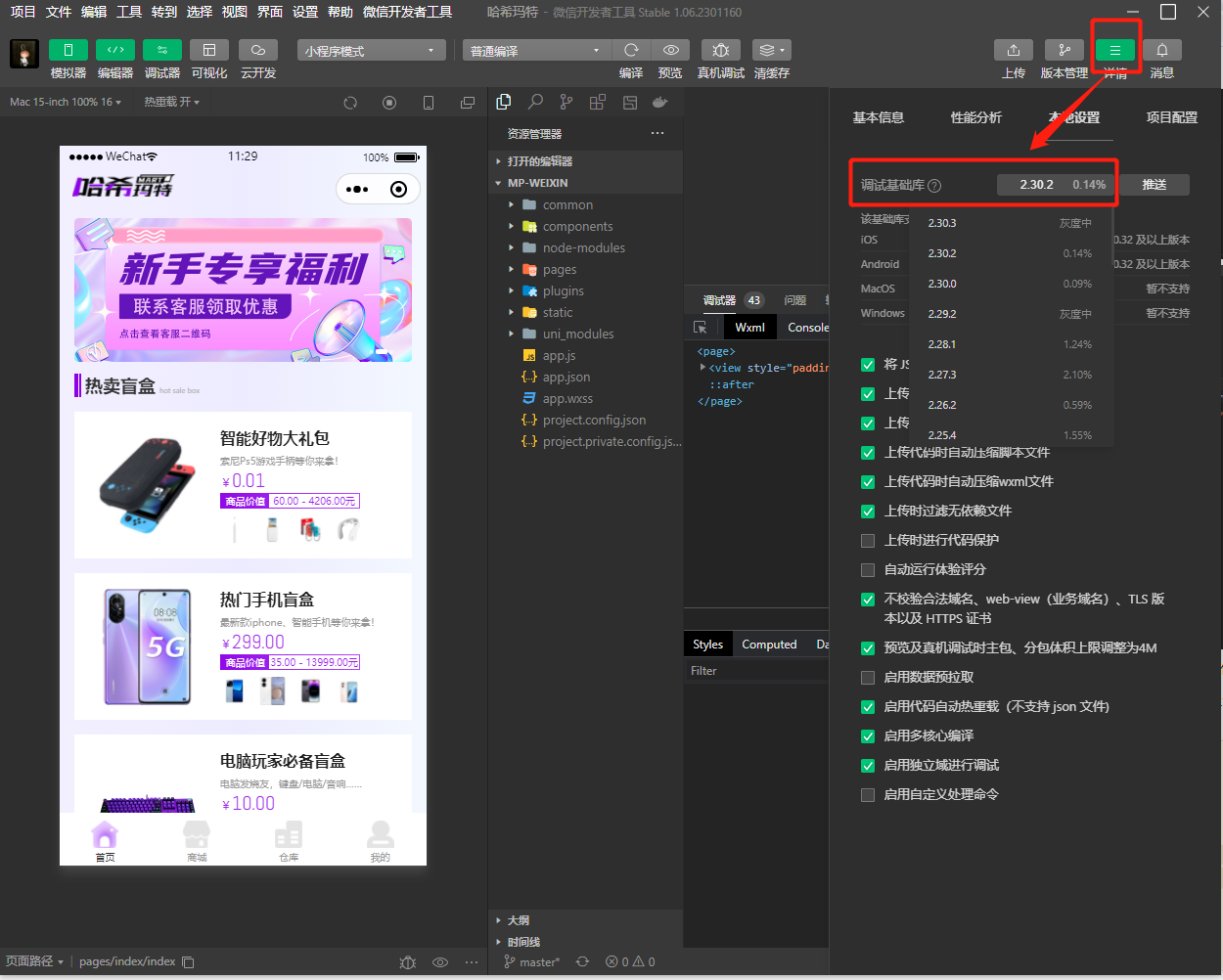The height and width of the screenshot is (980, 1223).
Task: Switch to the Computed styles tab
Action: click(769, 645)
